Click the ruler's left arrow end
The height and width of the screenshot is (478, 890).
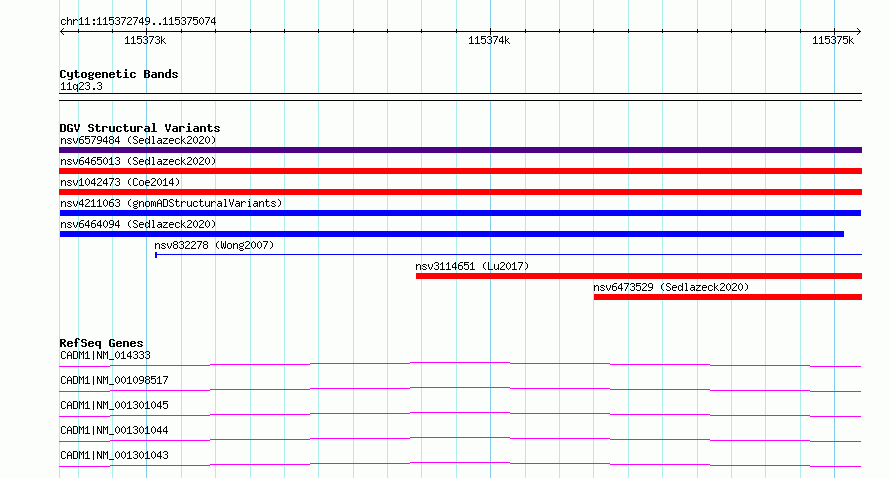point(62,31)
